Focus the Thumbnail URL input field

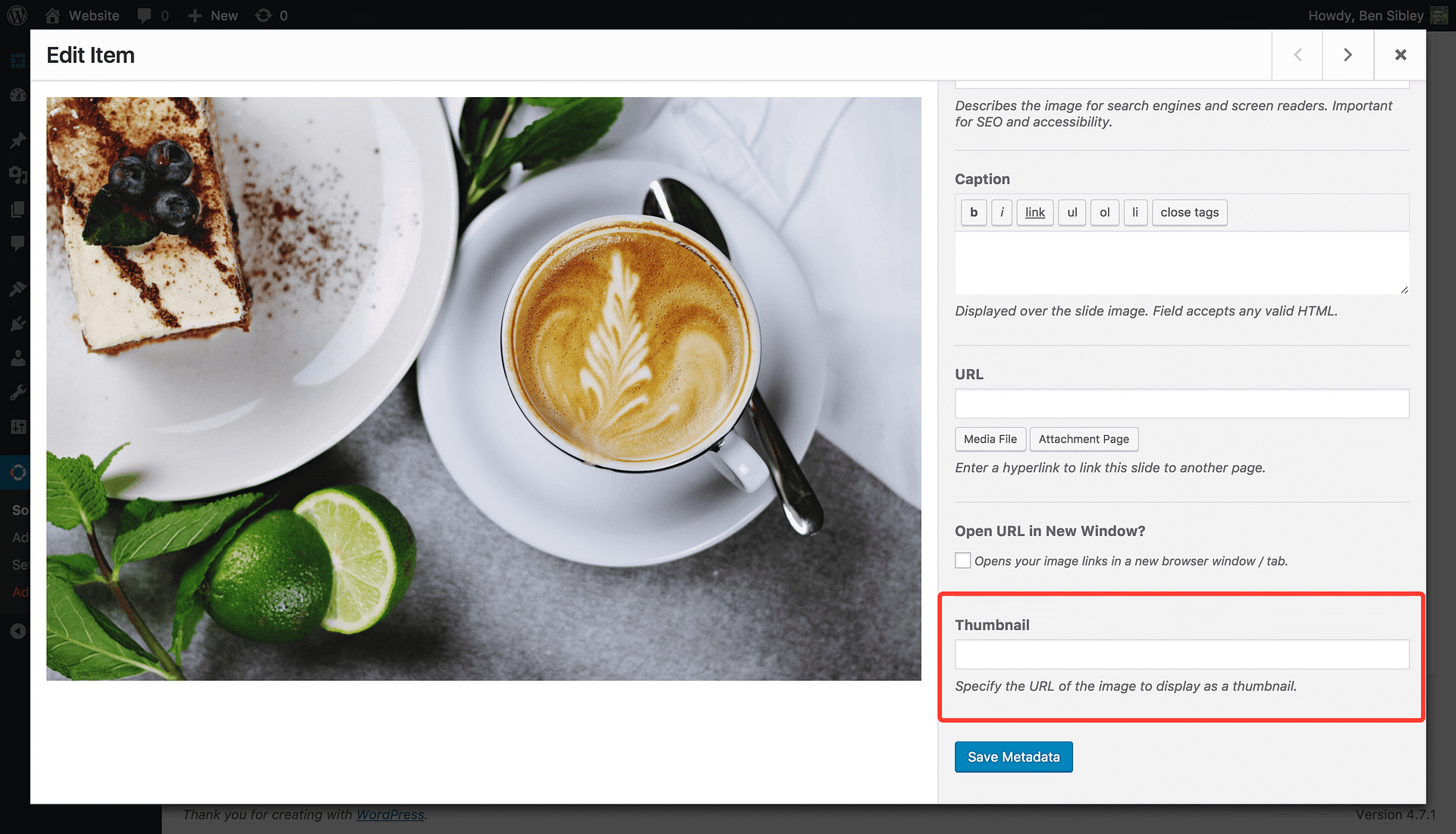(x=1181, y=654)
